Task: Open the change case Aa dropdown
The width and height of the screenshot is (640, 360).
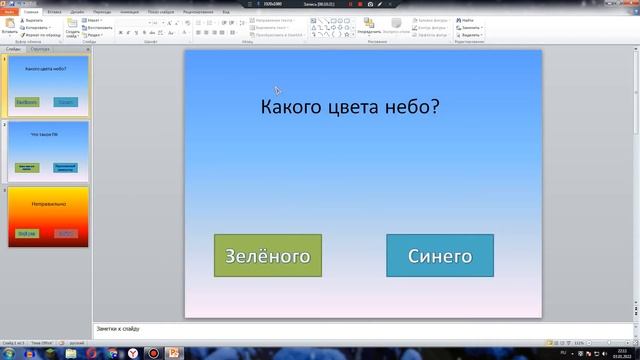Action: point(171,33)
